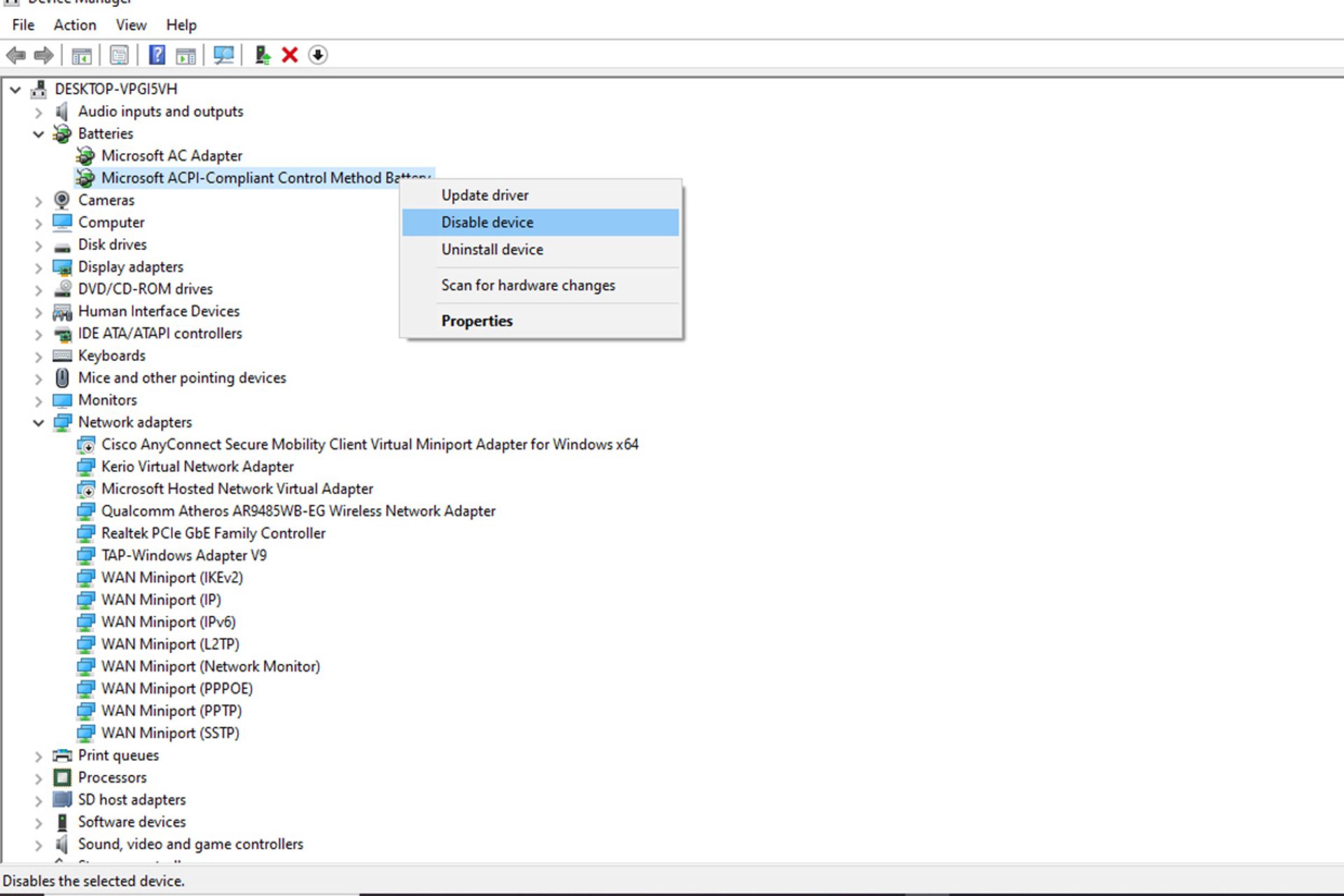Click the Back arrow in toolbar

15,55
